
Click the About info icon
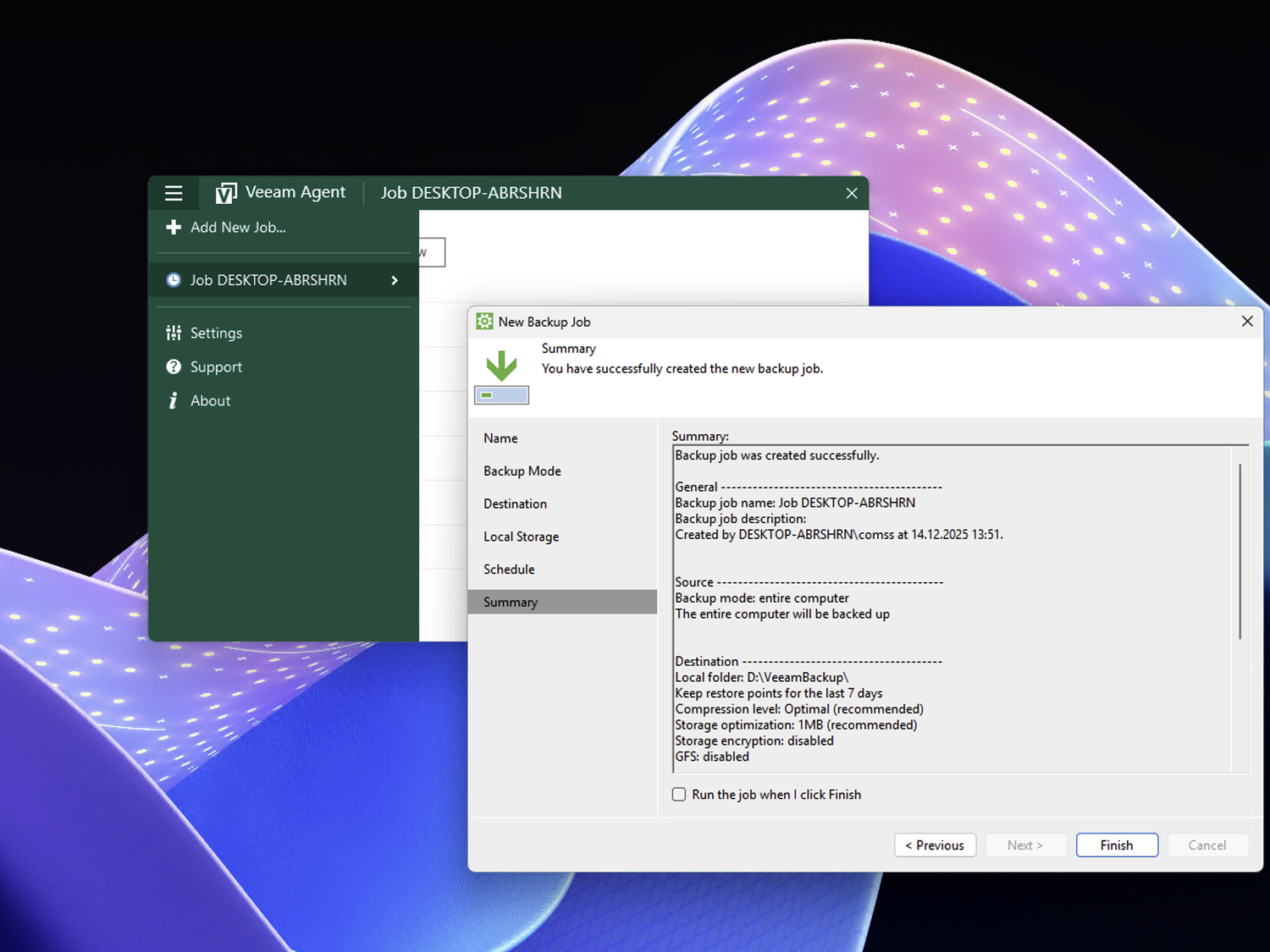pos(174,400)
